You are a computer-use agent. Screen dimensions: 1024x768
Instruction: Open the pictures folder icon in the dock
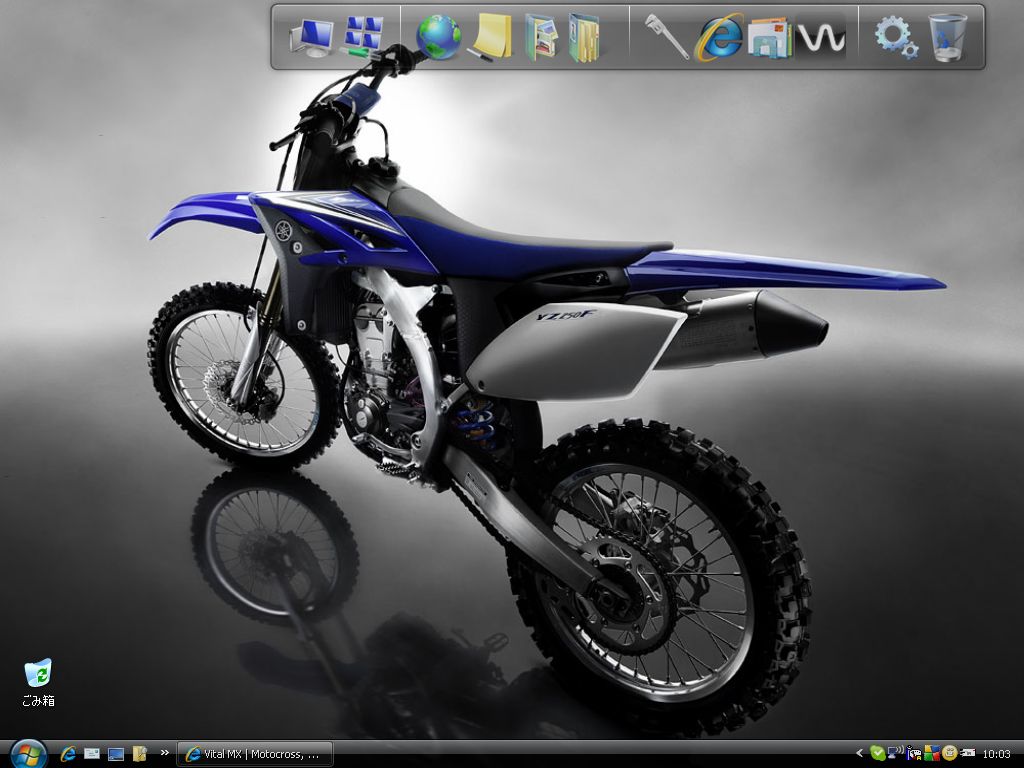click(x=541, y=37)
